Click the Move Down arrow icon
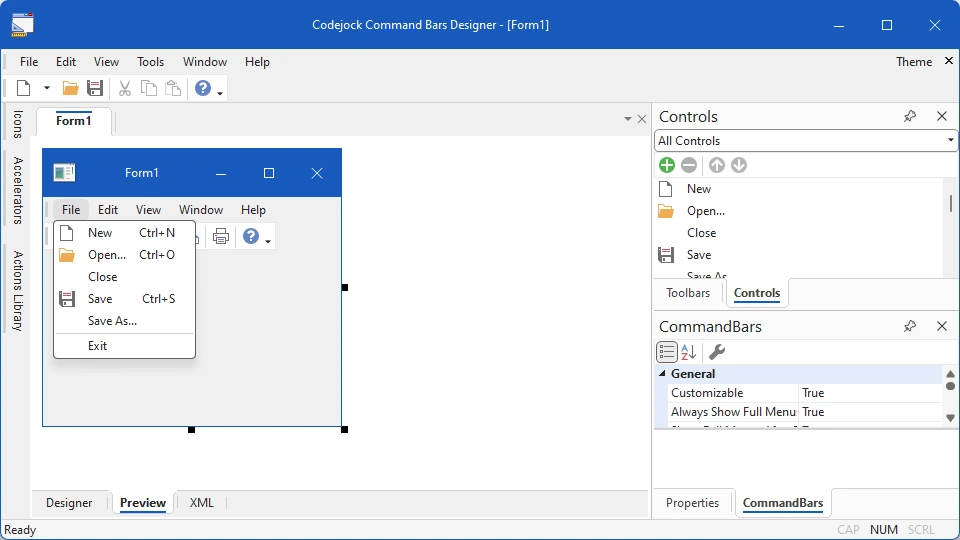The width and height of the screenshot is (960, 540). click(x=739, y=165)
